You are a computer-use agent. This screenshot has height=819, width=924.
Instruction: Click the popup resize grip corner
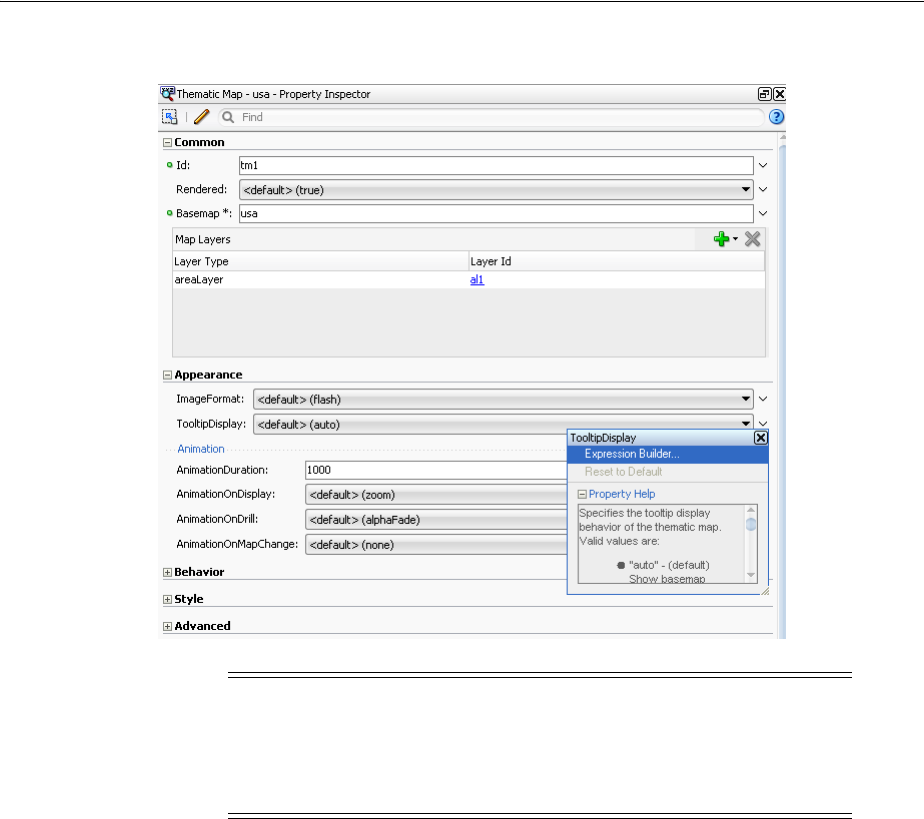[x=764, y=591]
